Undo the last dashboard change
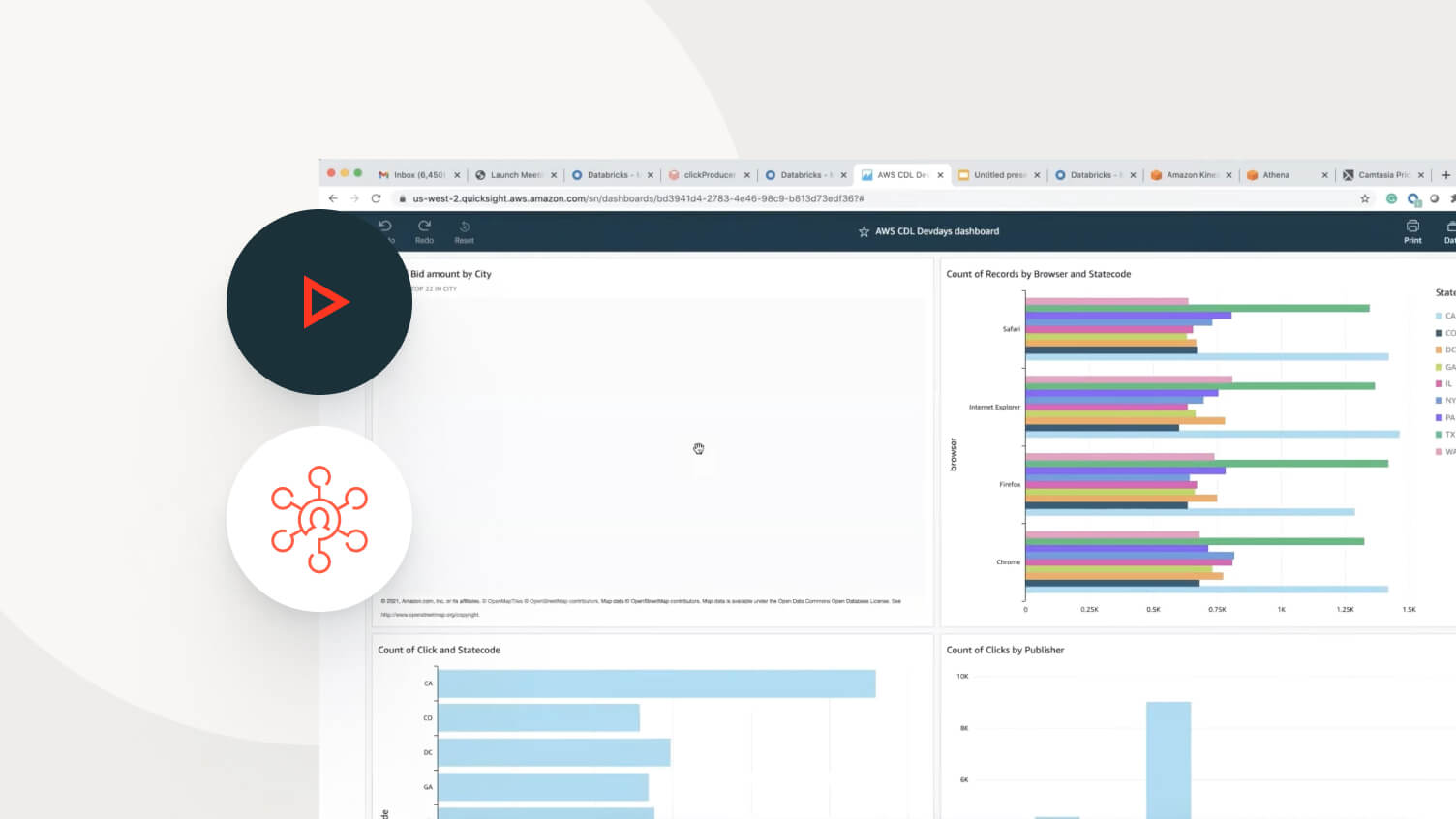Image resolution: width=1456 pixels, height=819 pixels. click(386, 230)
